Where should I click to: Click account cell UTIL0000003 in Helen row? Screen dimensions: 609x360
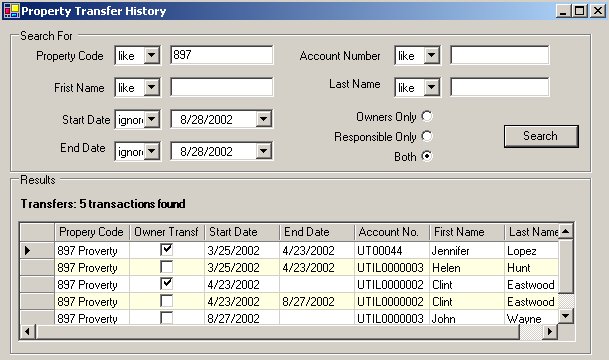click(x=392, y=268)
